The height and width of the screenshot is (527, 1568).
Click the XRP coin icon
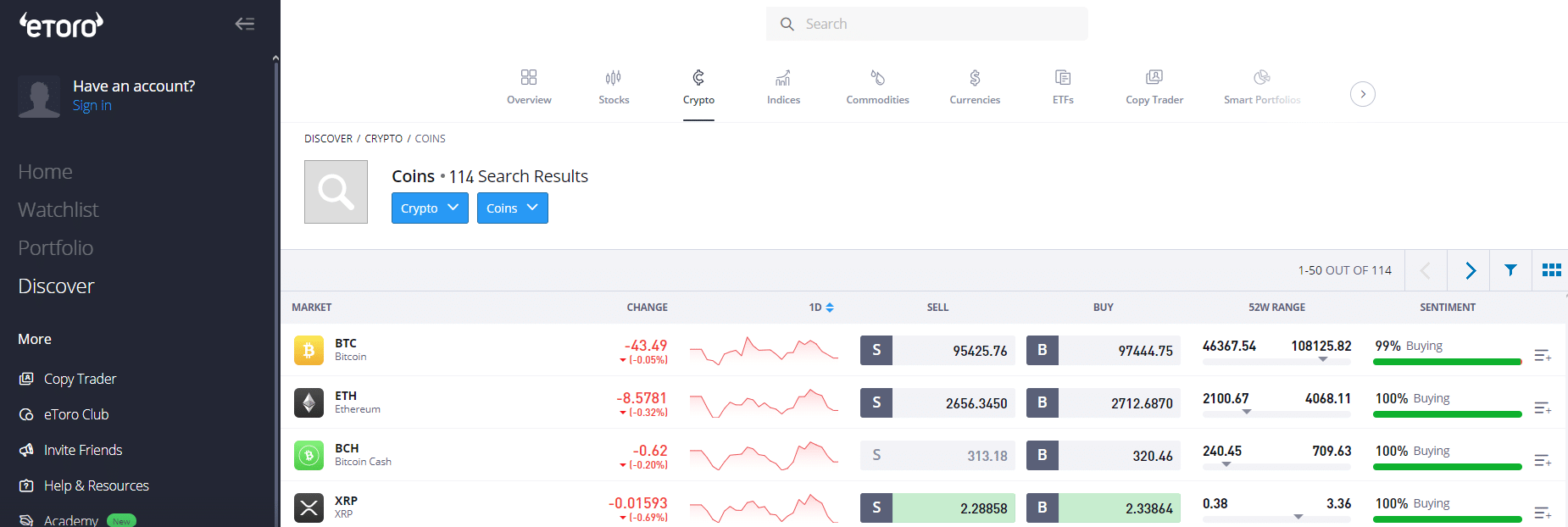(309, 508)
